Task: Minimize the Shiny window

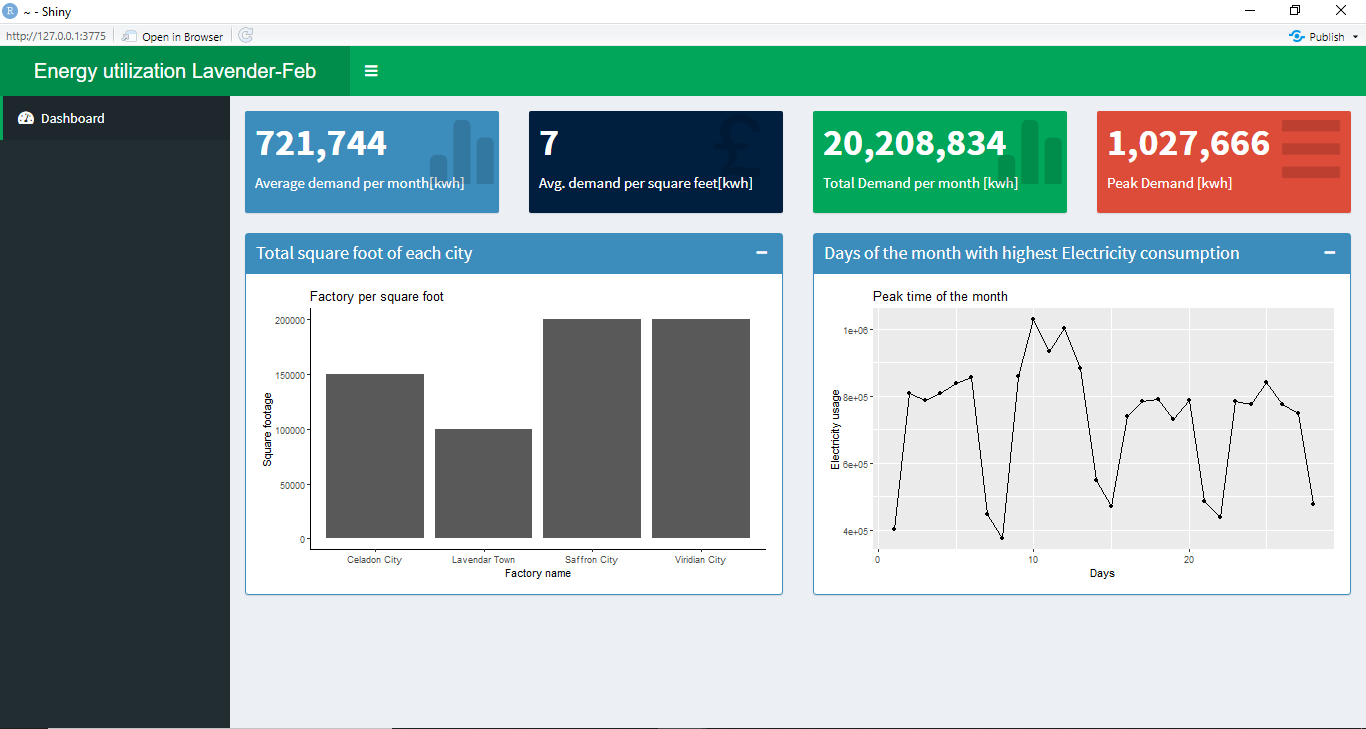Action: 1250,11
